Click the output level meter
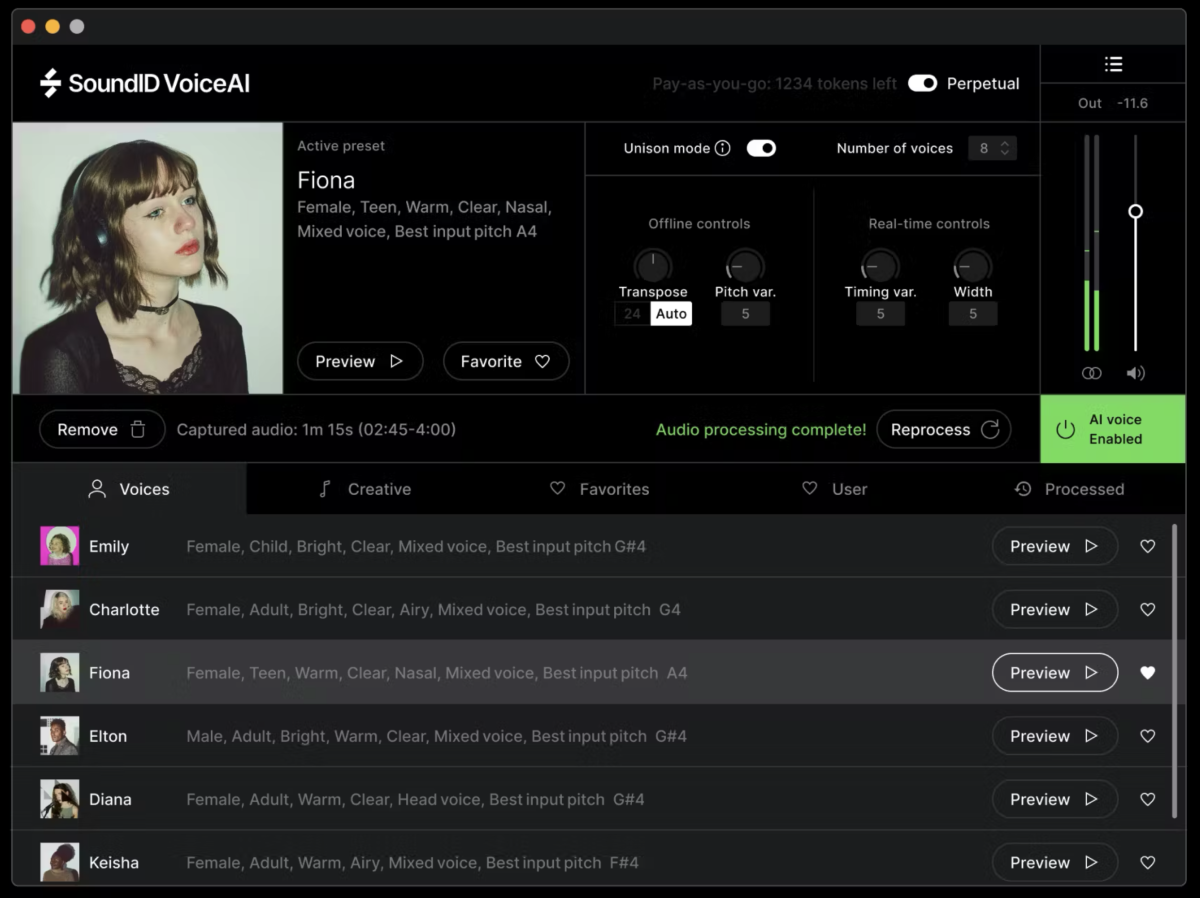 click(1091, 243)
